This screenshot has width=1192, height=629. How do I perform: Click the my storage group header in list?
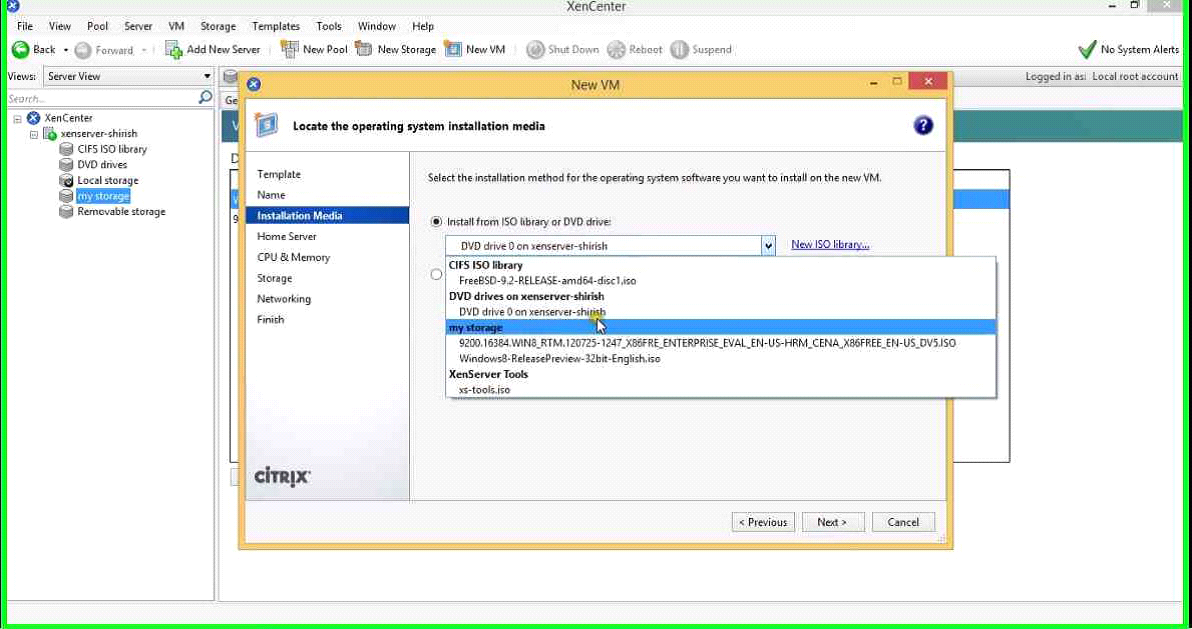[x=721, y=327]
